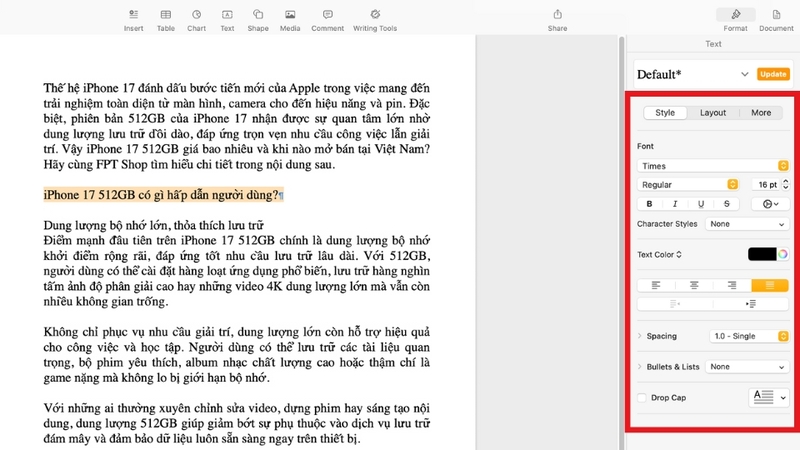Open Writing Tools

375,20
